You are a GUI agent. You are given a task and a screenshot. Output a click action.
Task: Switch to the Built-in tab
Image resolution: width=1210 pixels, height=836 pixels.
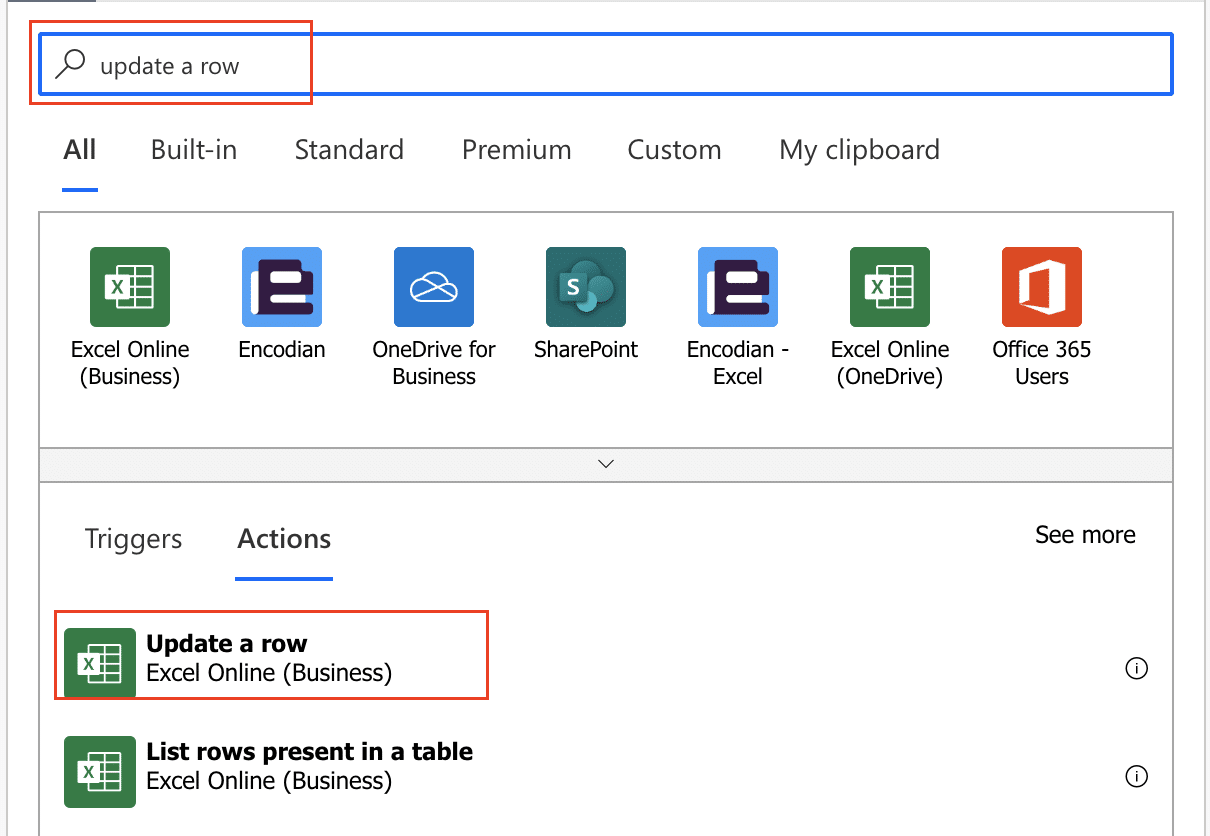(x=194, y=150)
